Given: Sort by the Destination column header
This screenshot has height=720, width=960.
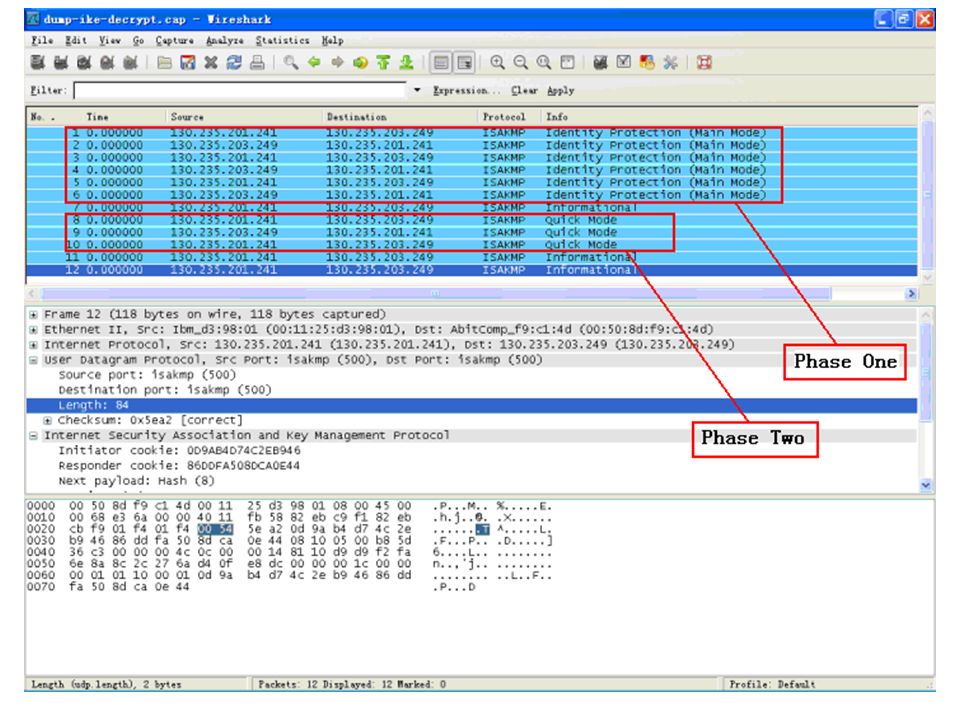Looking at the screenshot, I should pos(400,117).
